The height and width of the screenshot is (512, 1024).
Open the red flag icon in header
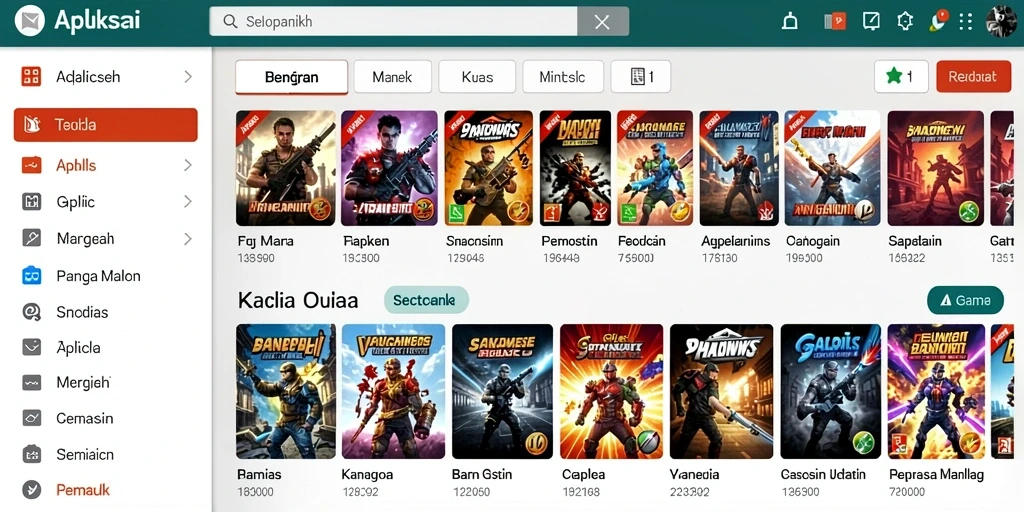pyautogui.click(x=835, y=22)
